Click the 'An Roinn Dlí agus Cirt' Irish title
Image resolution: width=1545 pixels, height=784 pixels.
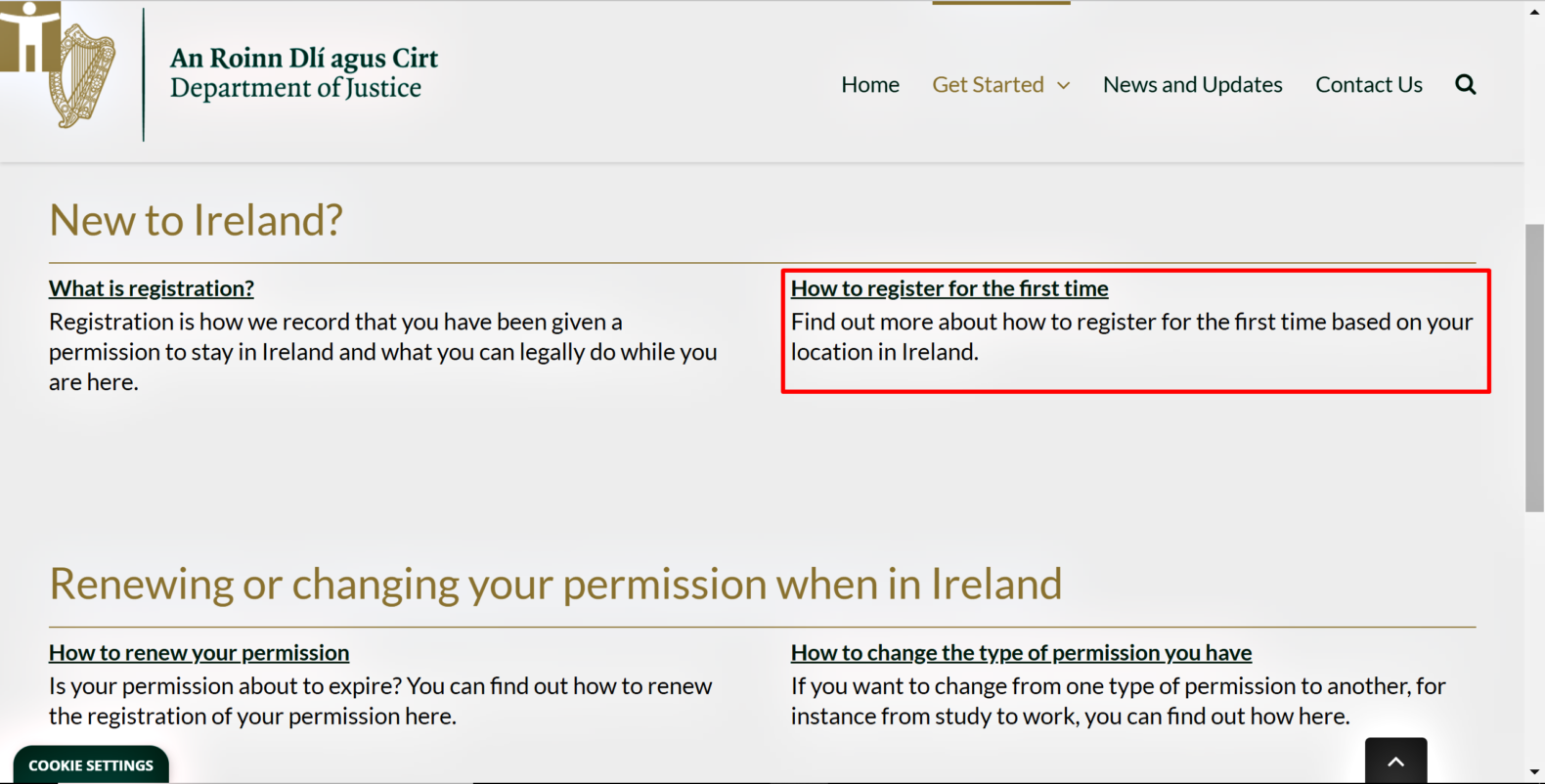[x=303, y=59]
